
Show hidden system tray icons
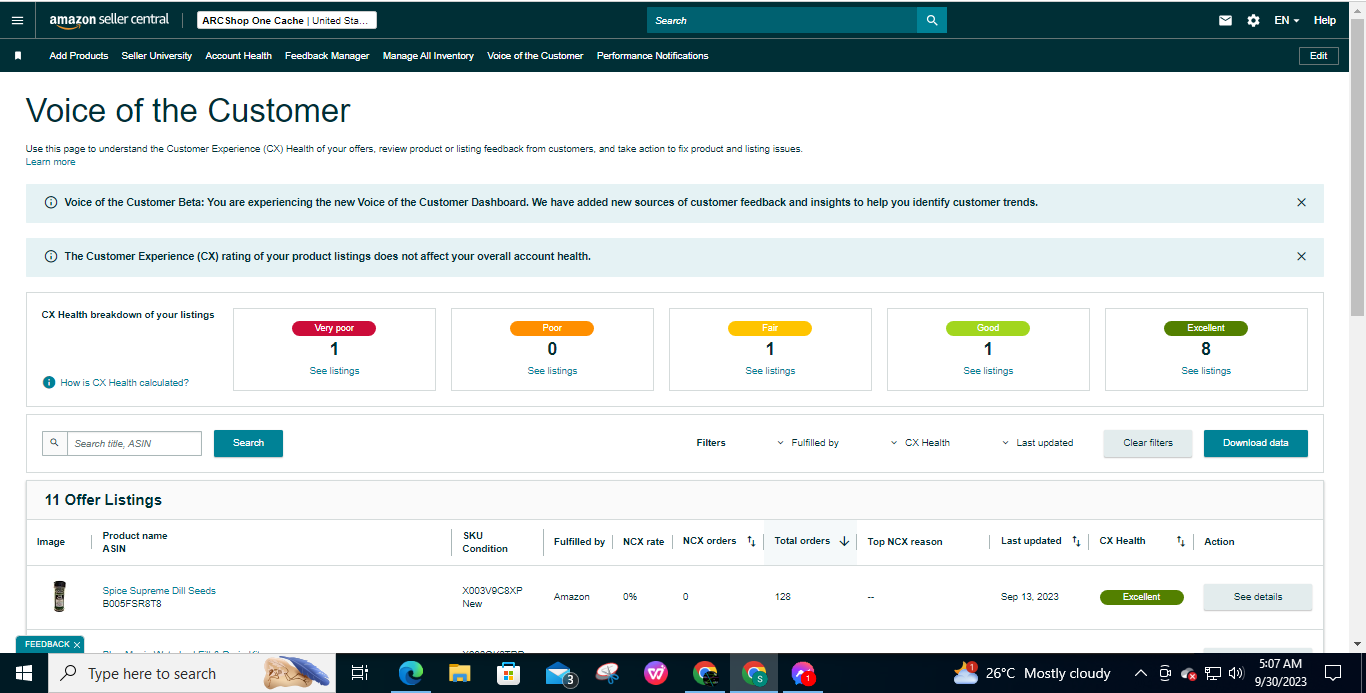coord(1140,673)
